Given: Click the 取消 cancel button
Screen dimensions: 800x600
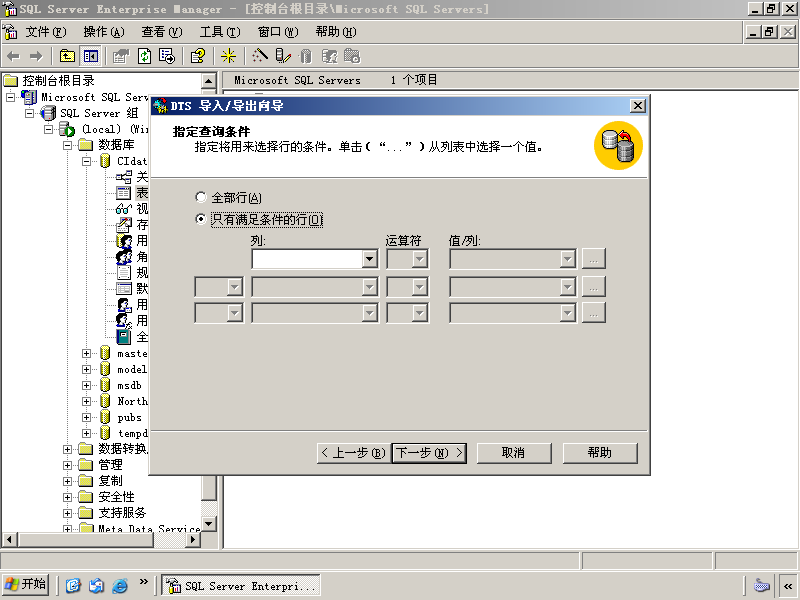Looking at the screenshot, I should pos(514,453).
